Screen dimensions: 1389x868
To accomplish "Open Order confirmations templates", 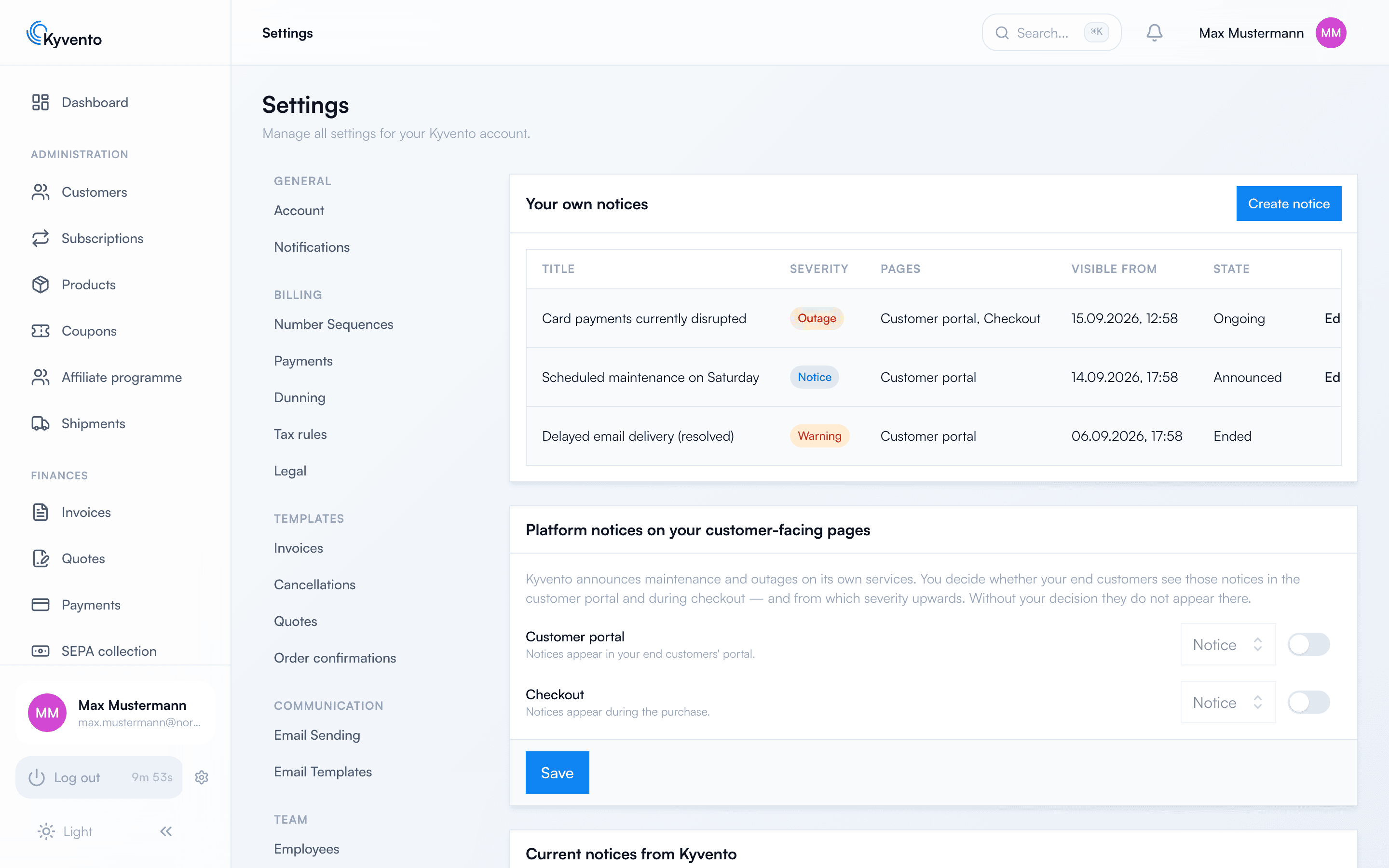I will 335,658.
